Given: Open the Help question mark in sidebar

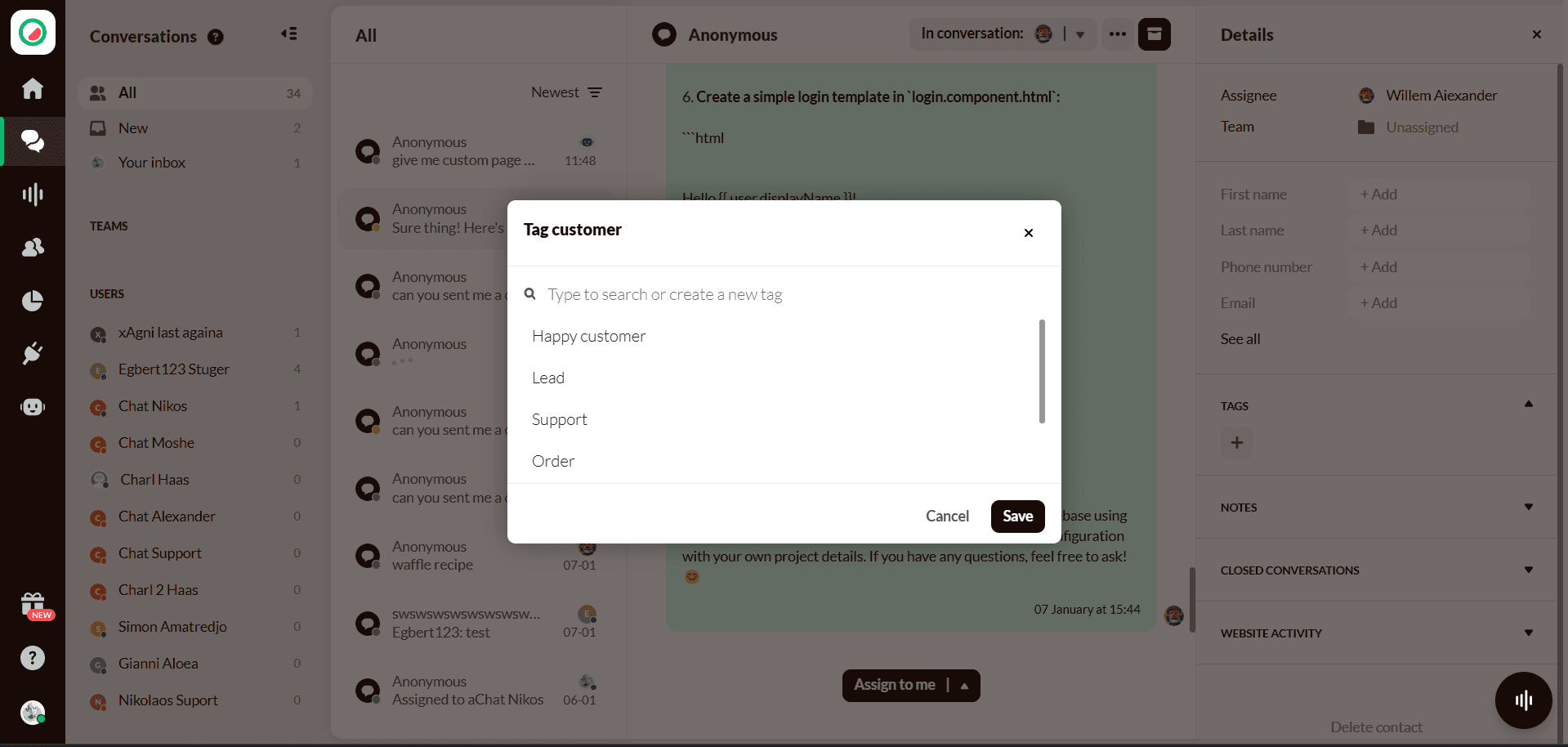Looking at the screenshot, I should click(x=33, y=658).
